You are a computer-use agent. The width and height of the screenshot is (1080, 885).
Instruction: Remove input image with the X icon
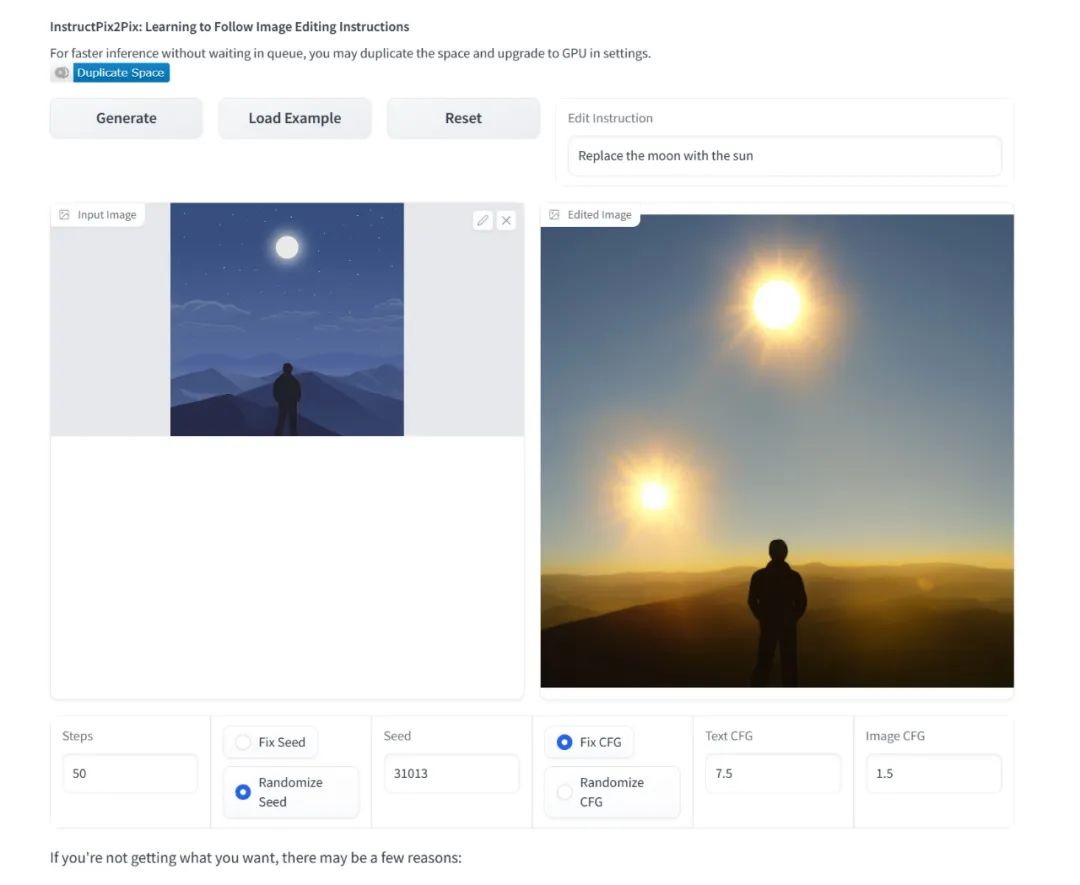pyautogui.click(x=506, y=220)
